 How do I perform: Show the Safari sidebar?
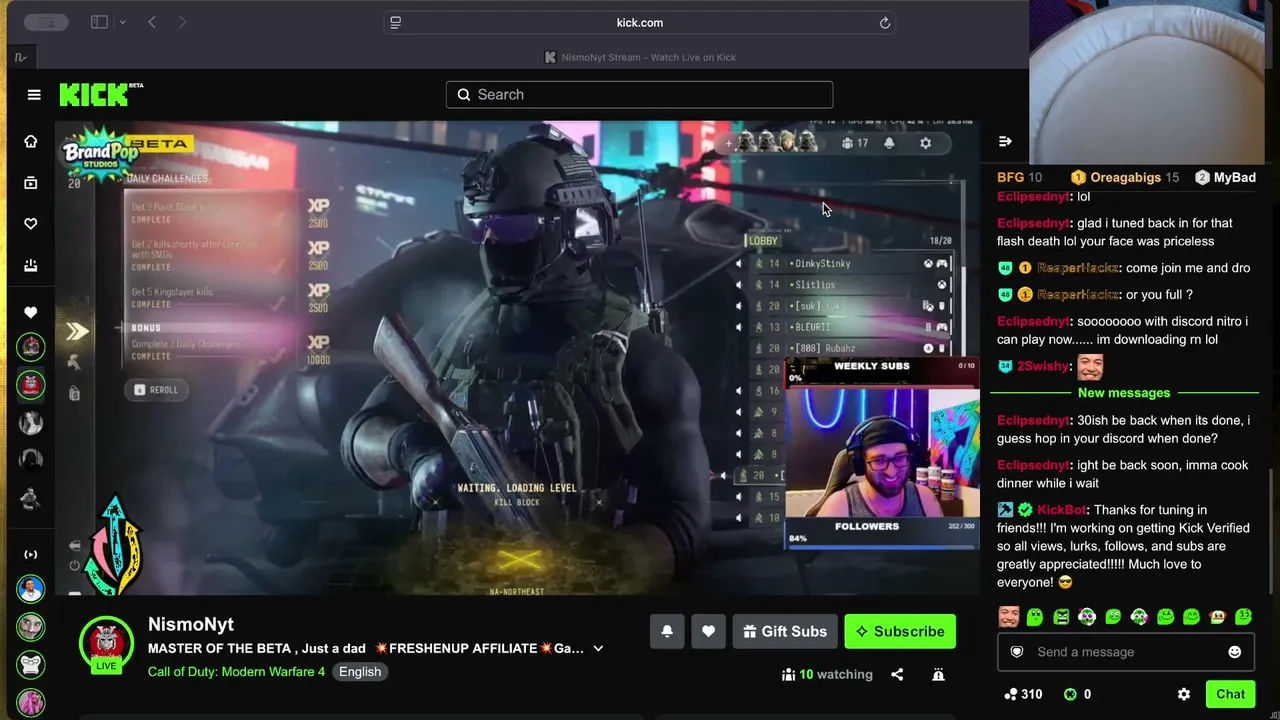click(x=99, y=22)
